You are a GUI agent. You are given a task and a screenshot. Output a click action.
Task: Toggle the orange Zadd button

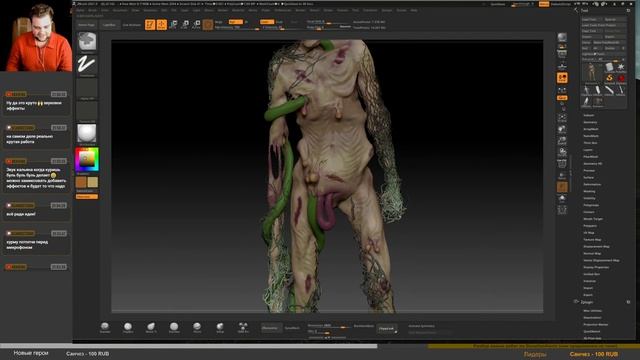coord(267,22)
